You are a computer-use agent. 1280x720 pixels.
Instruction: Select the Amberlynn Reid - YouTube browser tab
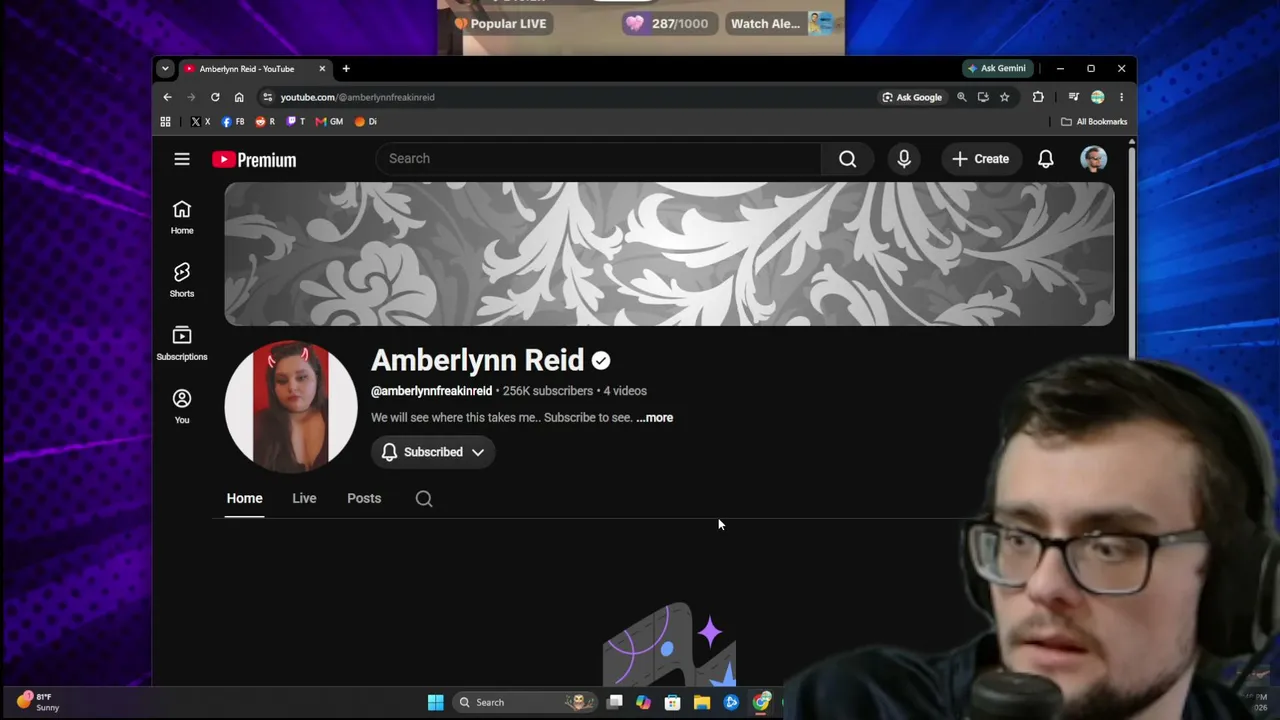(x=255, y=69)
